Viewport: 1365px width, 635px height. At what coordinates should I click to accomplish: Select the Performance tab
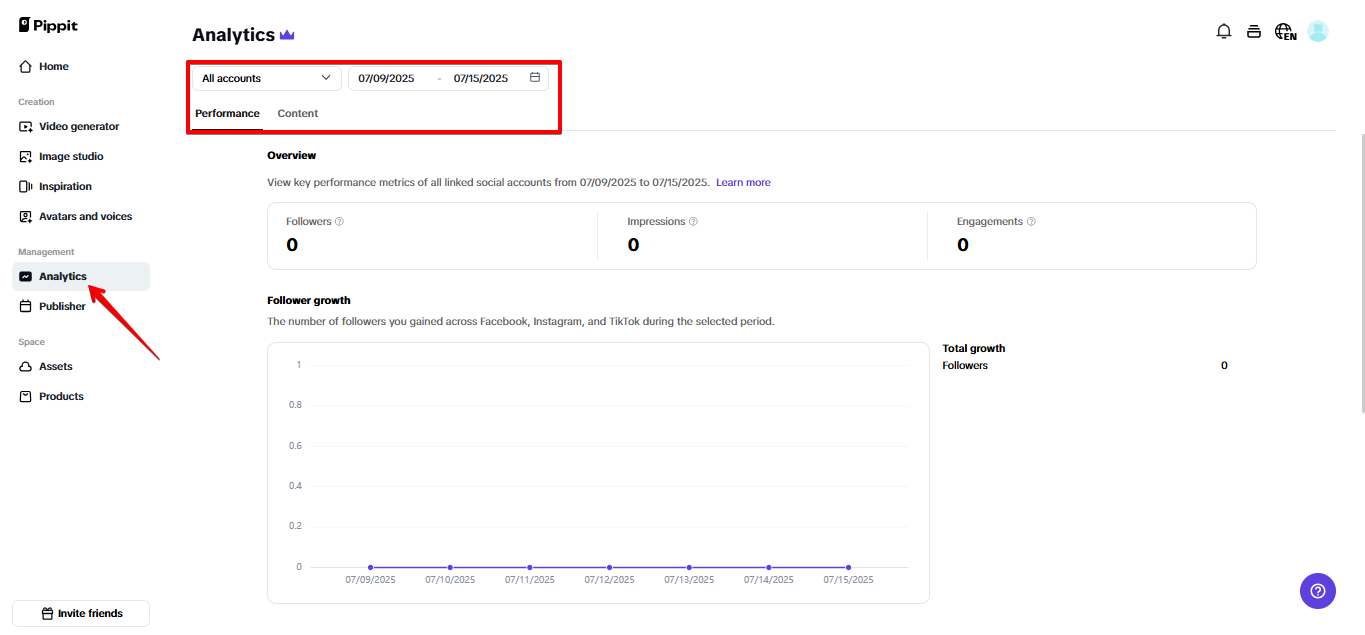[x=226, y=113]
